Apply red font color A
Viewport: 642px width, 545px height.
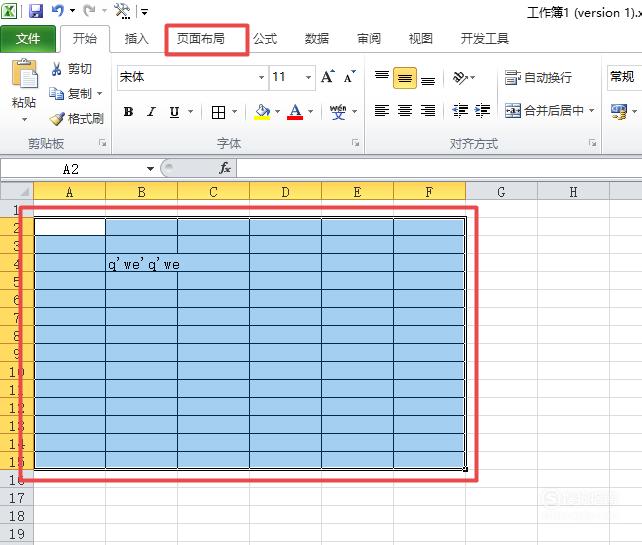295,111
